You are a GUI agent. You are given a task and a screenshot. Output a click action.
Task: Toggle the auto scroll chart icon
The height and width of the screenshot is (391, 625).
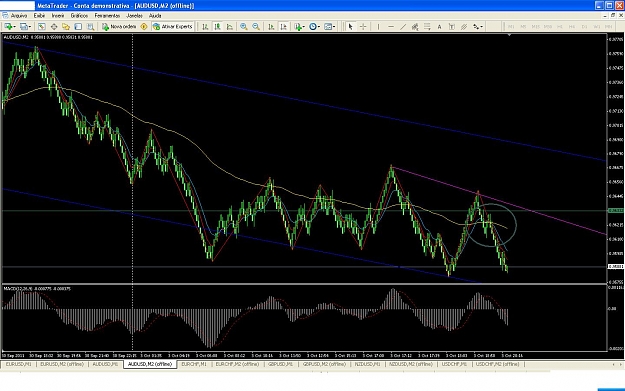[x=271, y=26]
